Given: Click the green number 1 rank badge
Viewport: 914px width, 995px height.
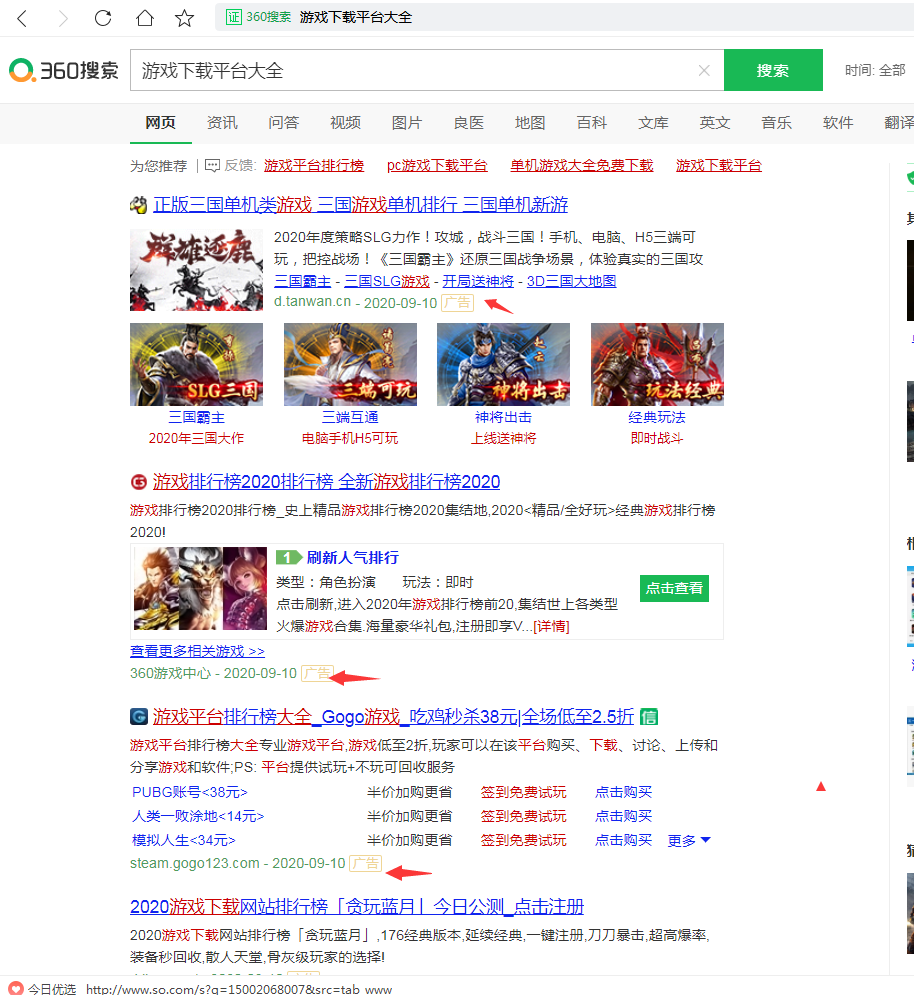Looking at the screenshot, I should click(x=289, y=558).
